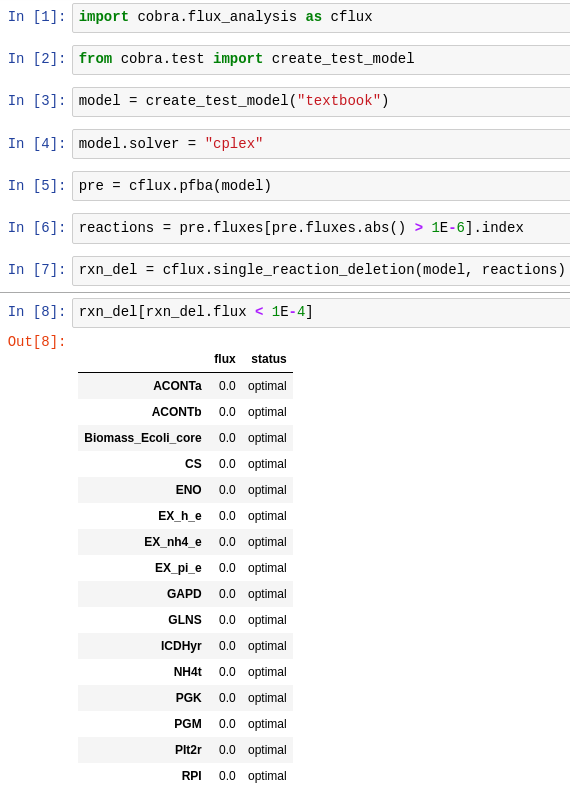This screenshot has height=791, width=570.
Task: Click the status value in CS row
Action: click(x=267, y=464)
